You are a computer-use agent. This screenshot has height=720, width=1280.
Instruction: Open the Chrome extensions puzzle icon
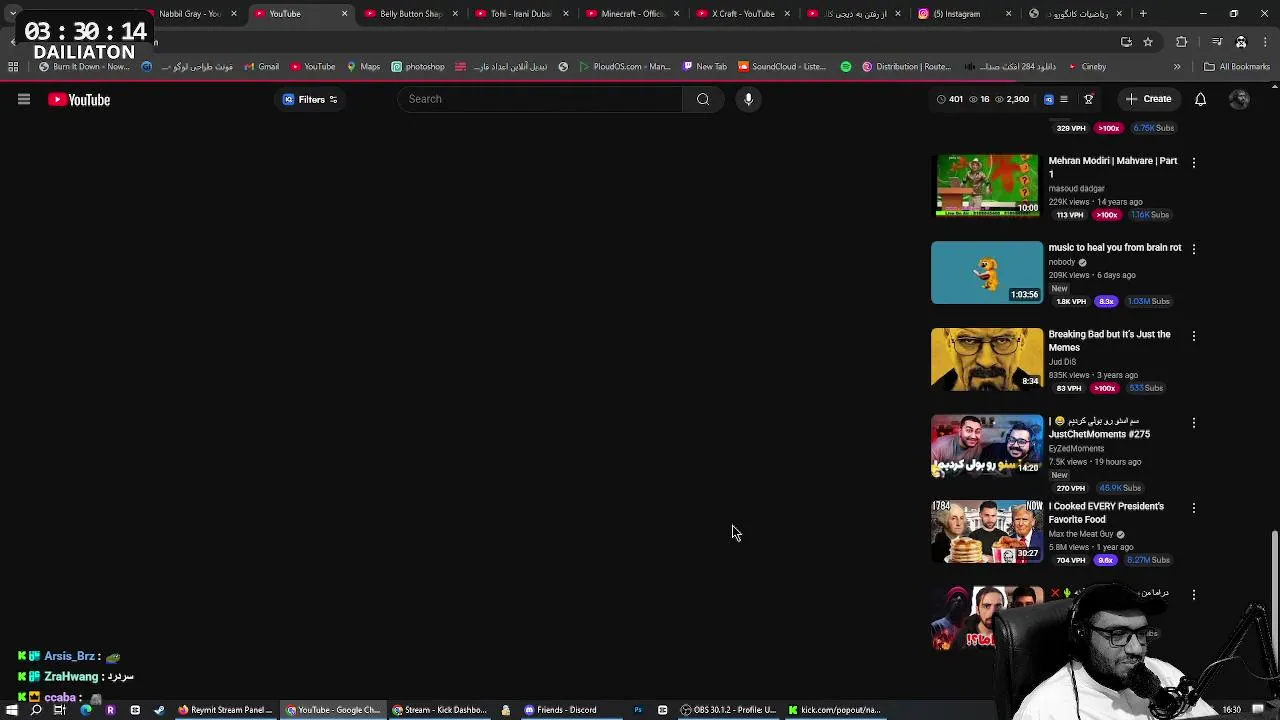(1182, 42)
